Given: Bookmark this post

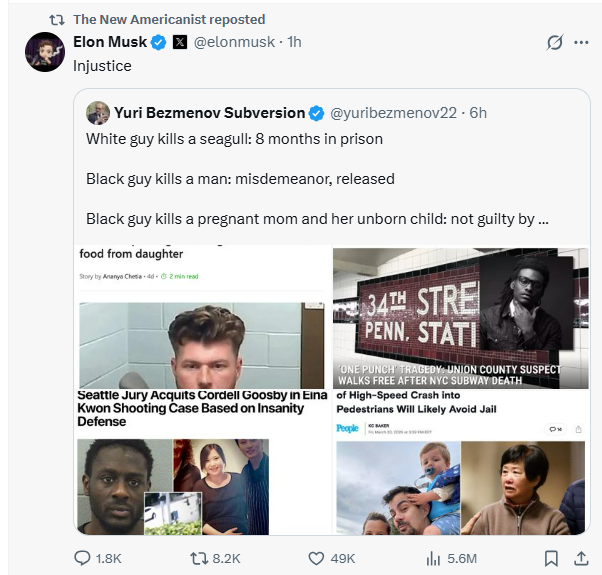Looking at the screenshot, I should tap(551, 558).
